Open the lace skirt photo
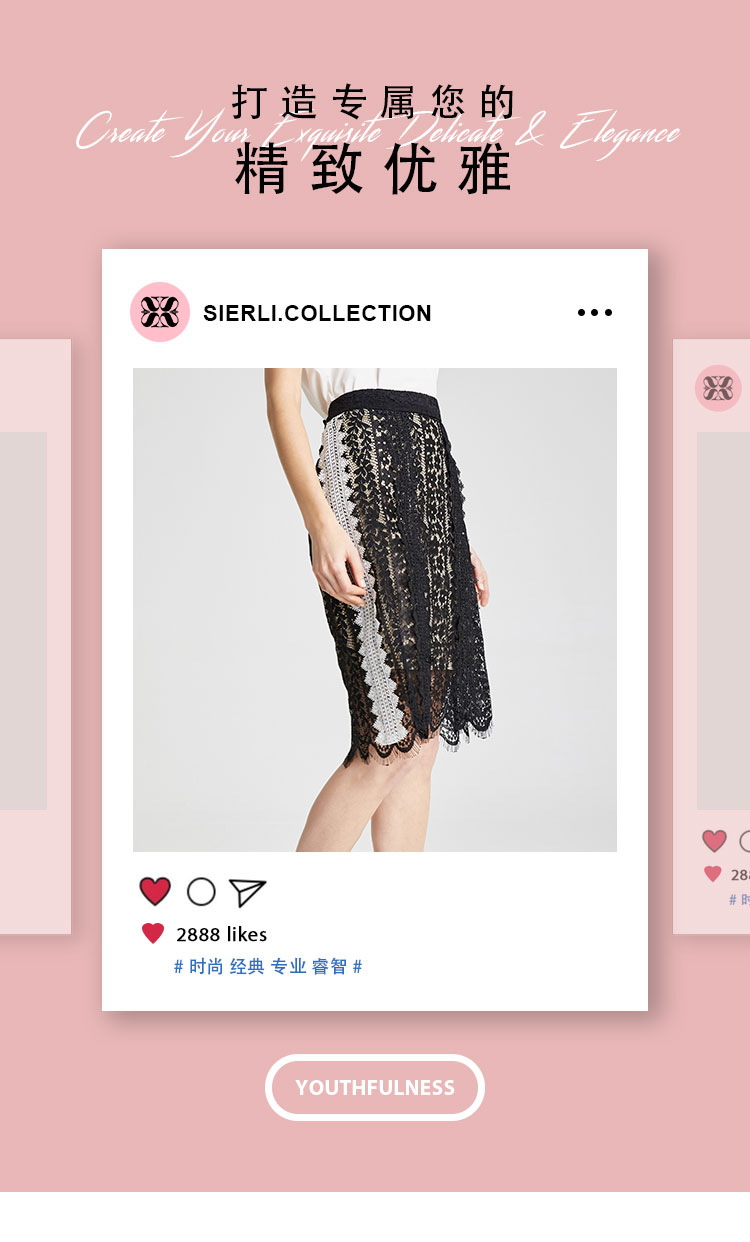Screen dimensions: 750x1242 (x=375, y=610)
